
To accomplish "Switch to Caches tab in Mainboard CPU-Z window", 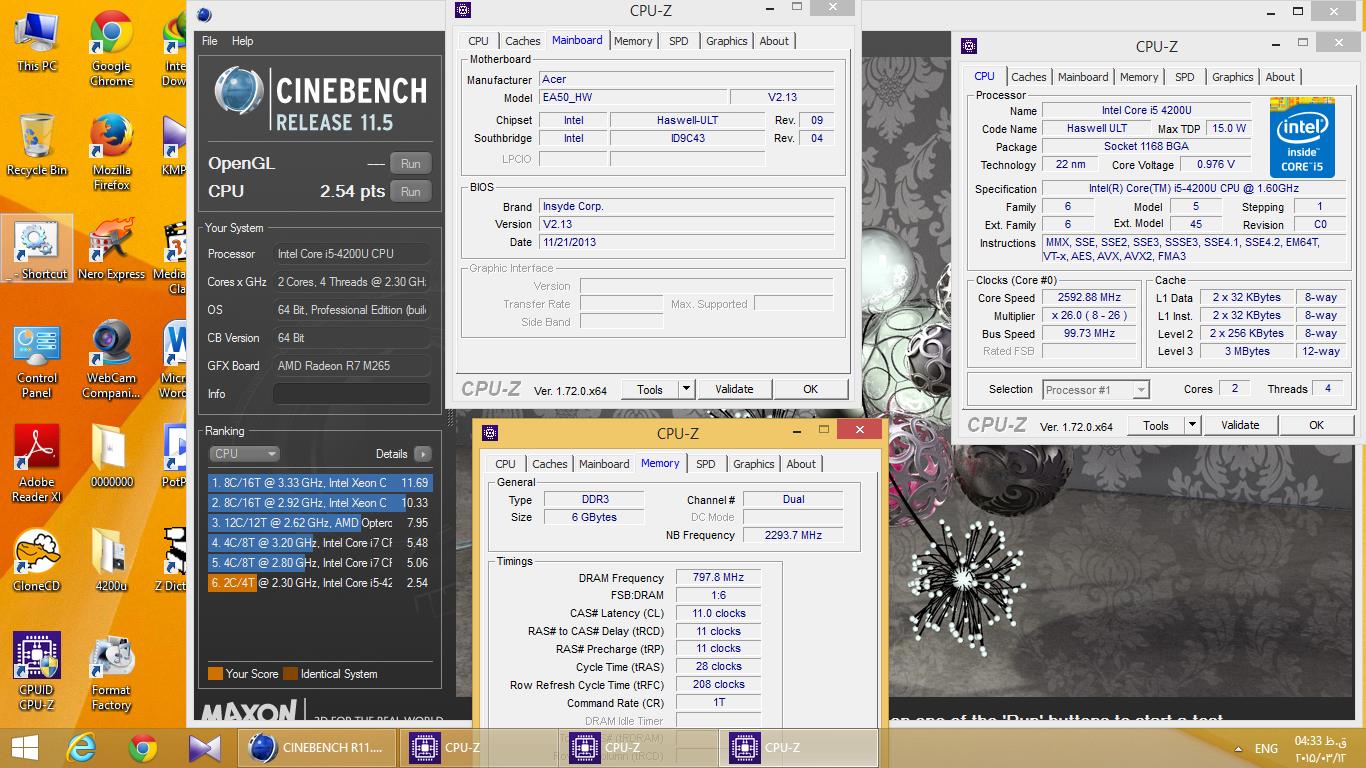I will tap(522, 41).
